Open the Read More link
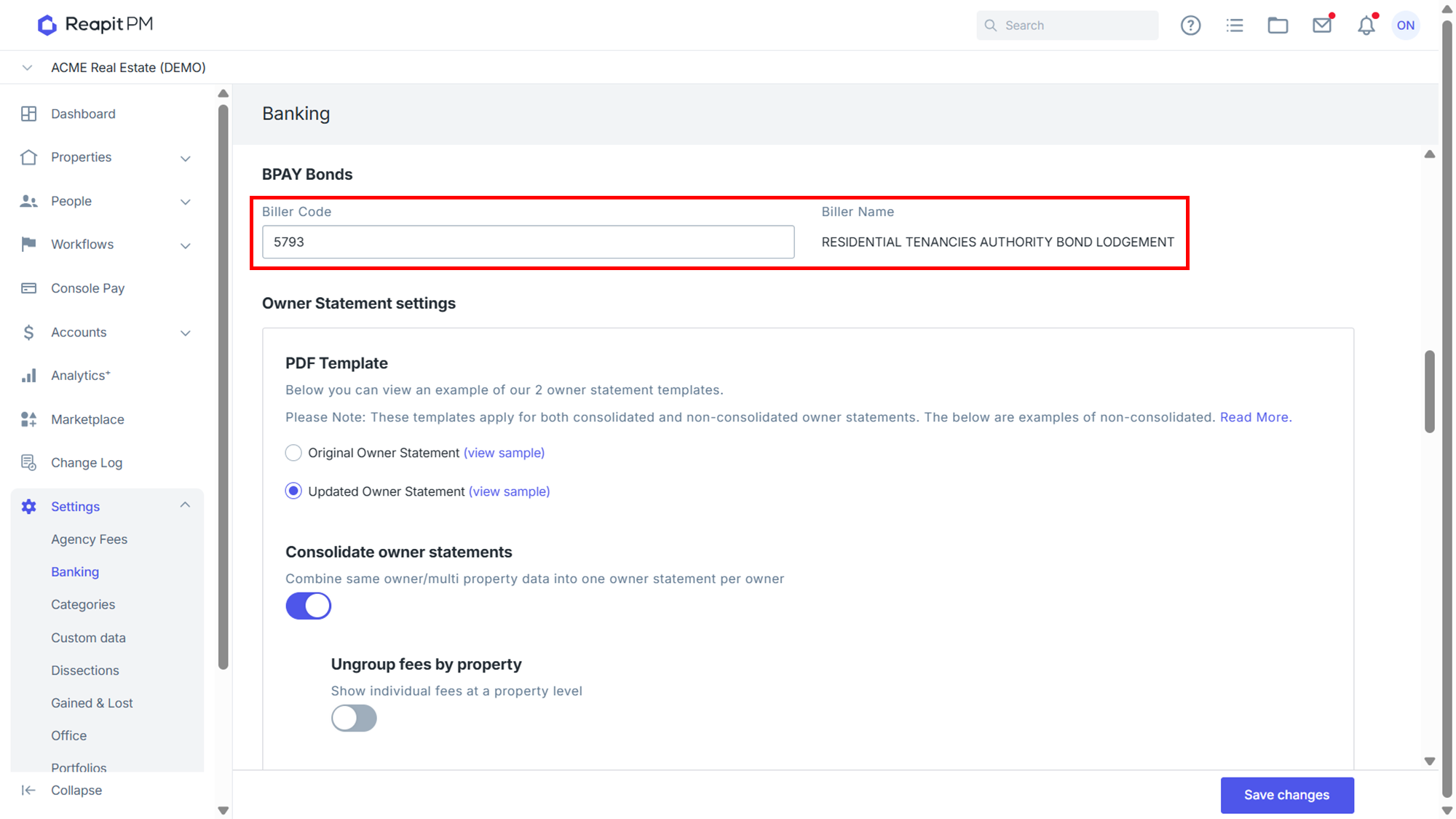Screen dimensions: 1456x819 (x=1256, y=417)
